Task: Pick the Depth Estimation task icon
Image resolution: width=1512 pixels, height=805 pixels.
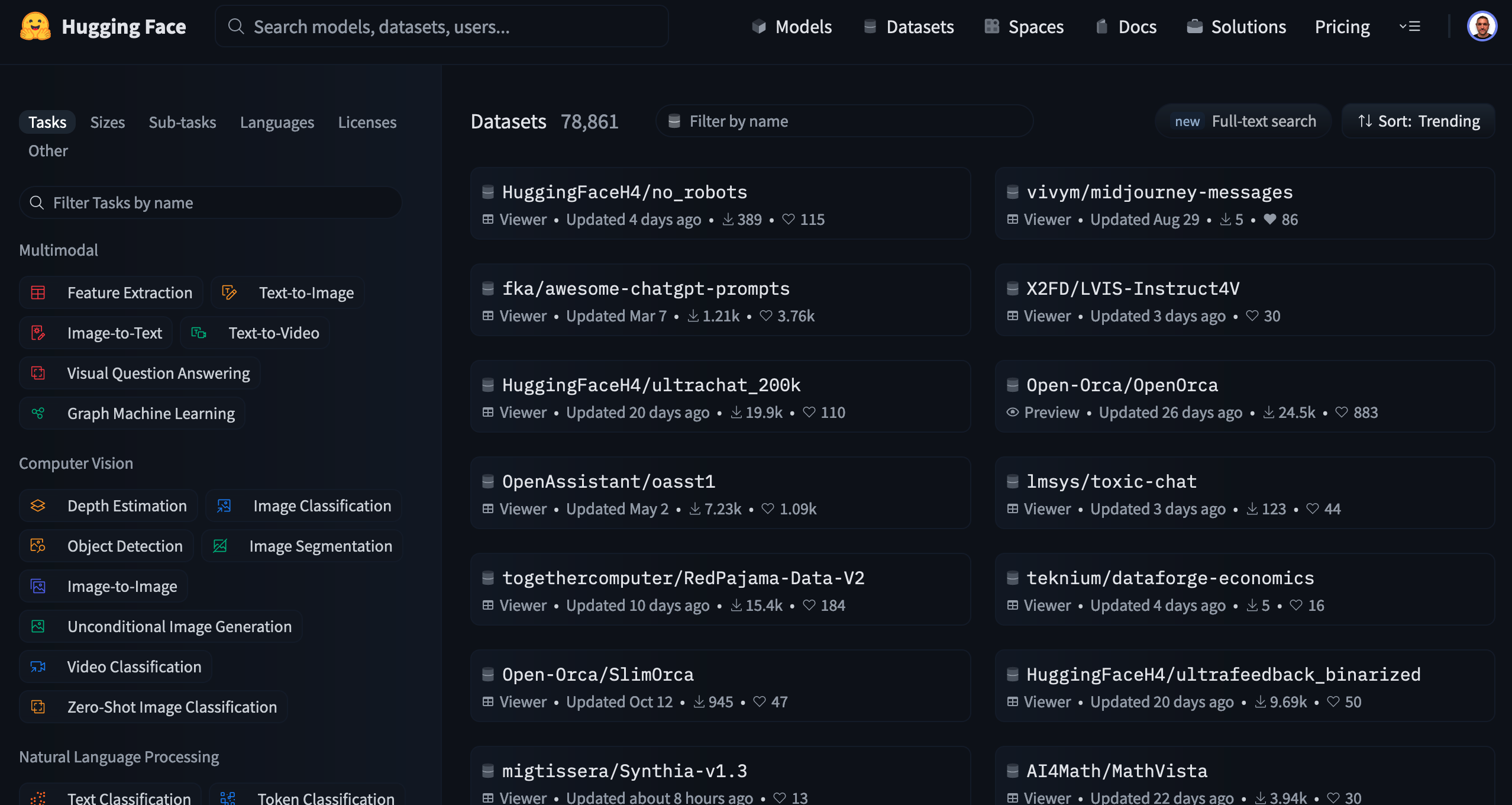Action: click(38, 505)
